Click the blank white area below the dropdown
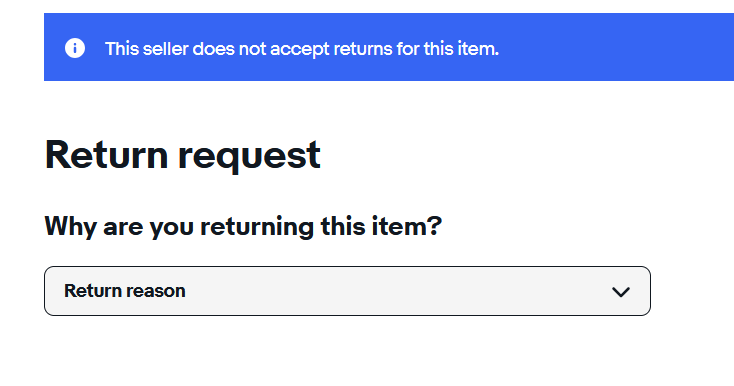Image resolution: width=734 pixels, height=386 pixels. coord(347,351)
